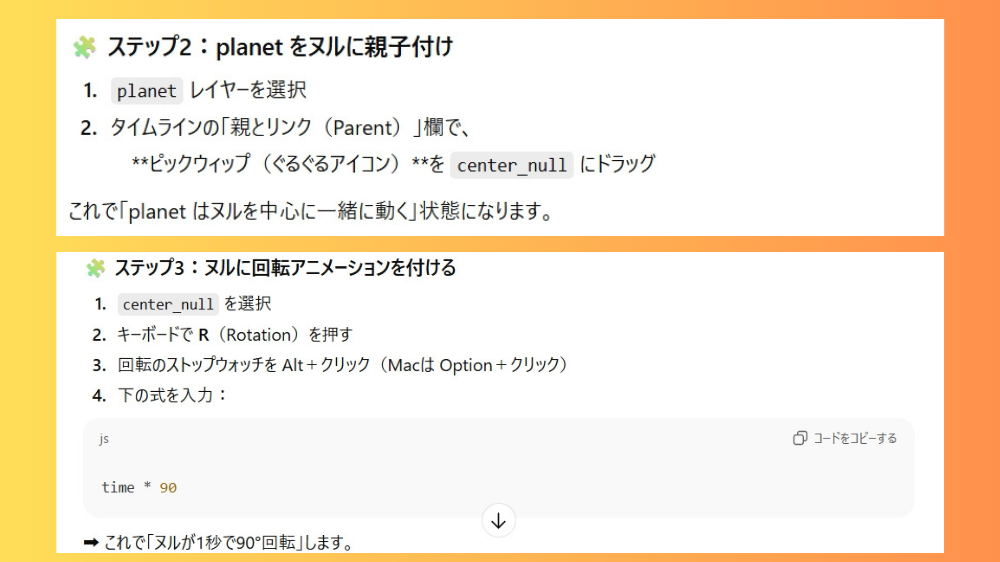This screenshot has height=562, width=1000.
Task: Click the copy icon in the code block
Action: click(800, 438)
